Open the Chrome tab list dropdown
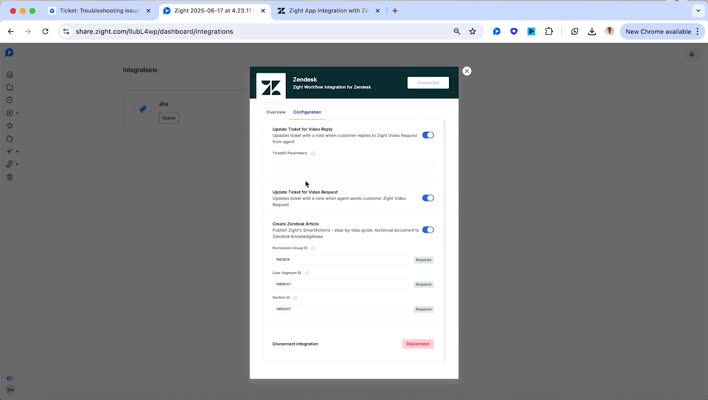708x400 pixels. point(698,10)
